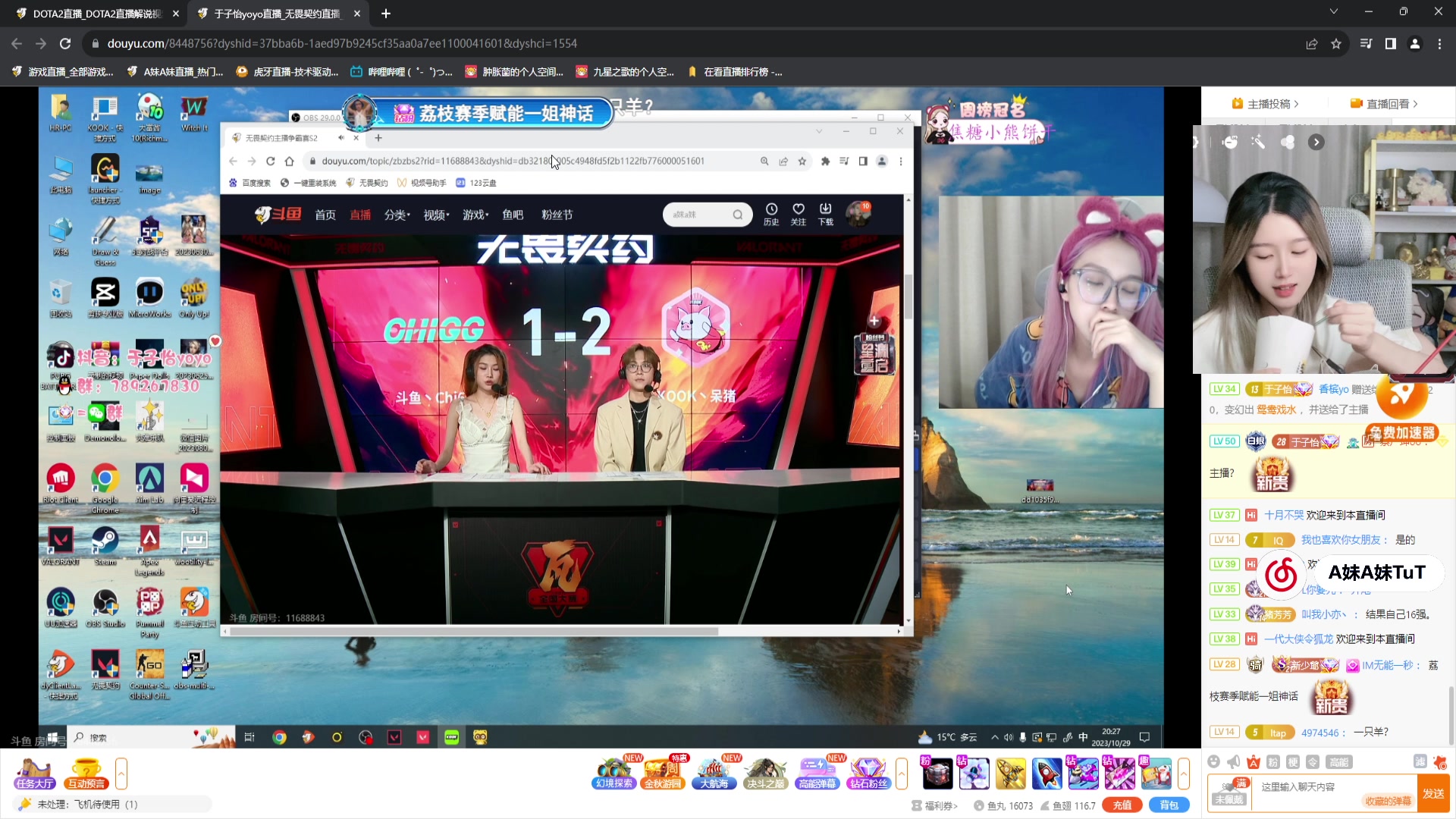Click chat panel vertical scrollbar

(1451, 717)
